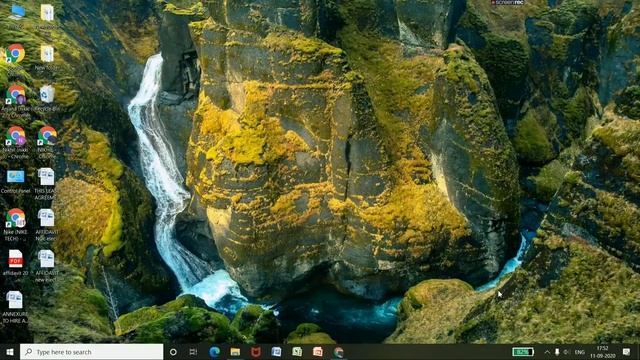The height and width of the screenshot is (360, 640).
Task: Select the This PC desktop icon
Action: (x=16, y=16)
